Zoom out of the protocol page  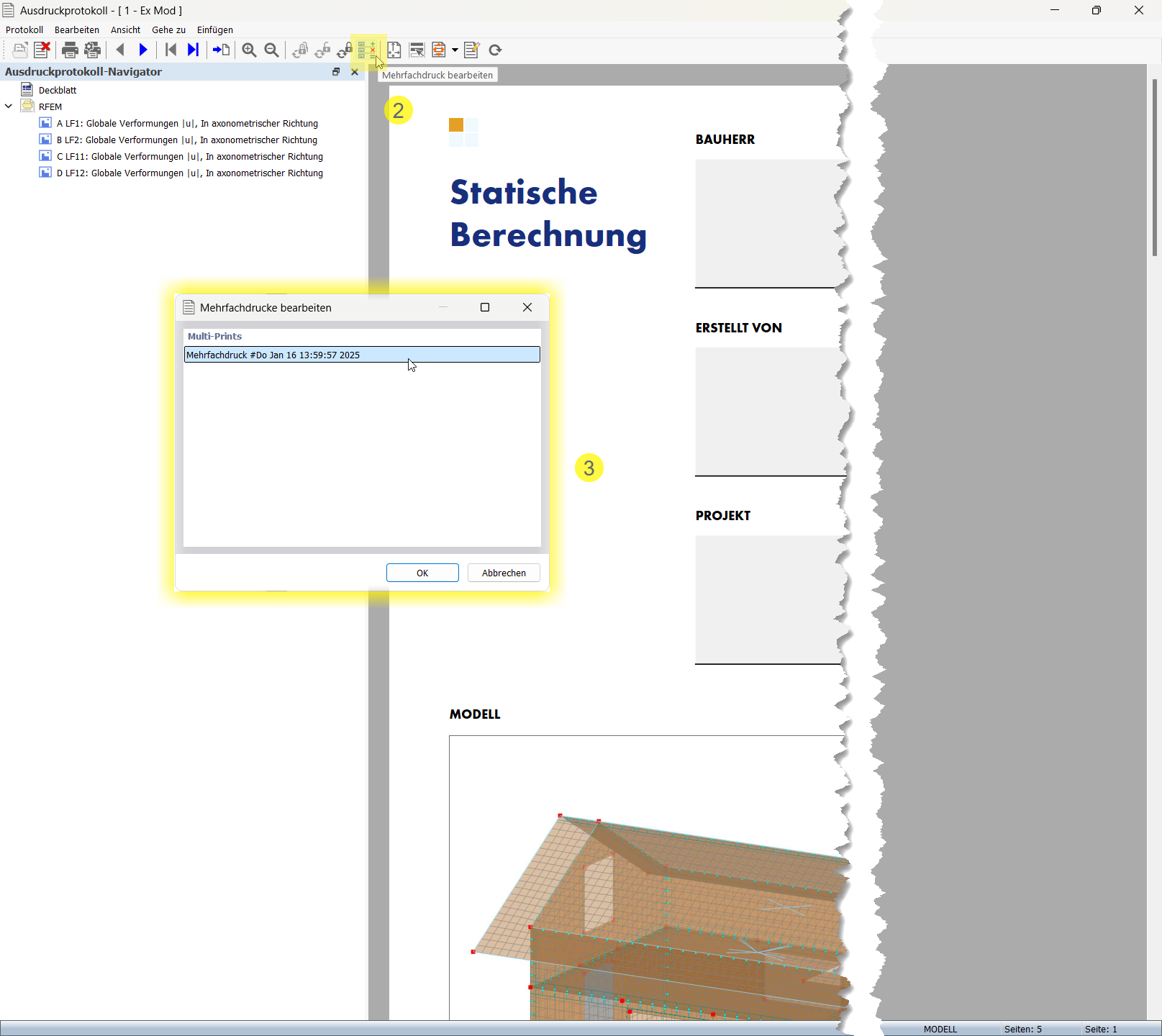pos(271,50)
